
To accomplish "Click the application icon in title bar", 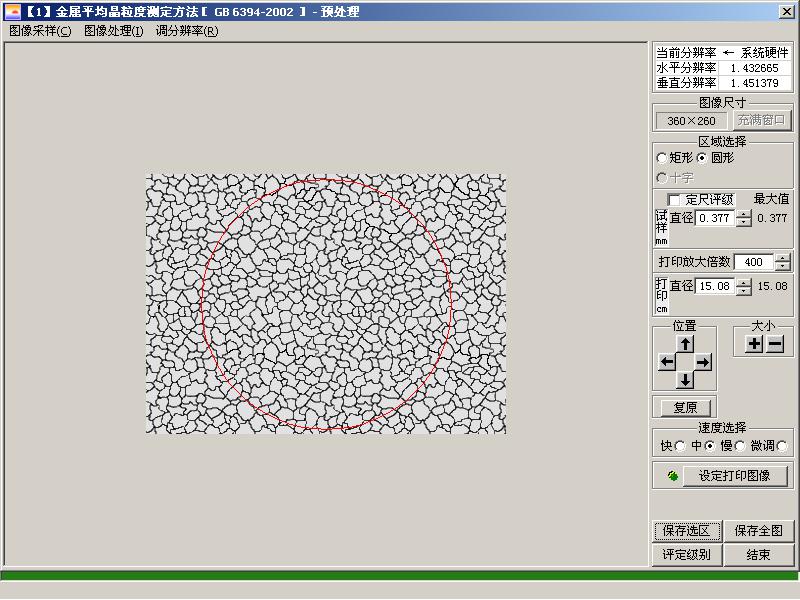I will (12, 12).
